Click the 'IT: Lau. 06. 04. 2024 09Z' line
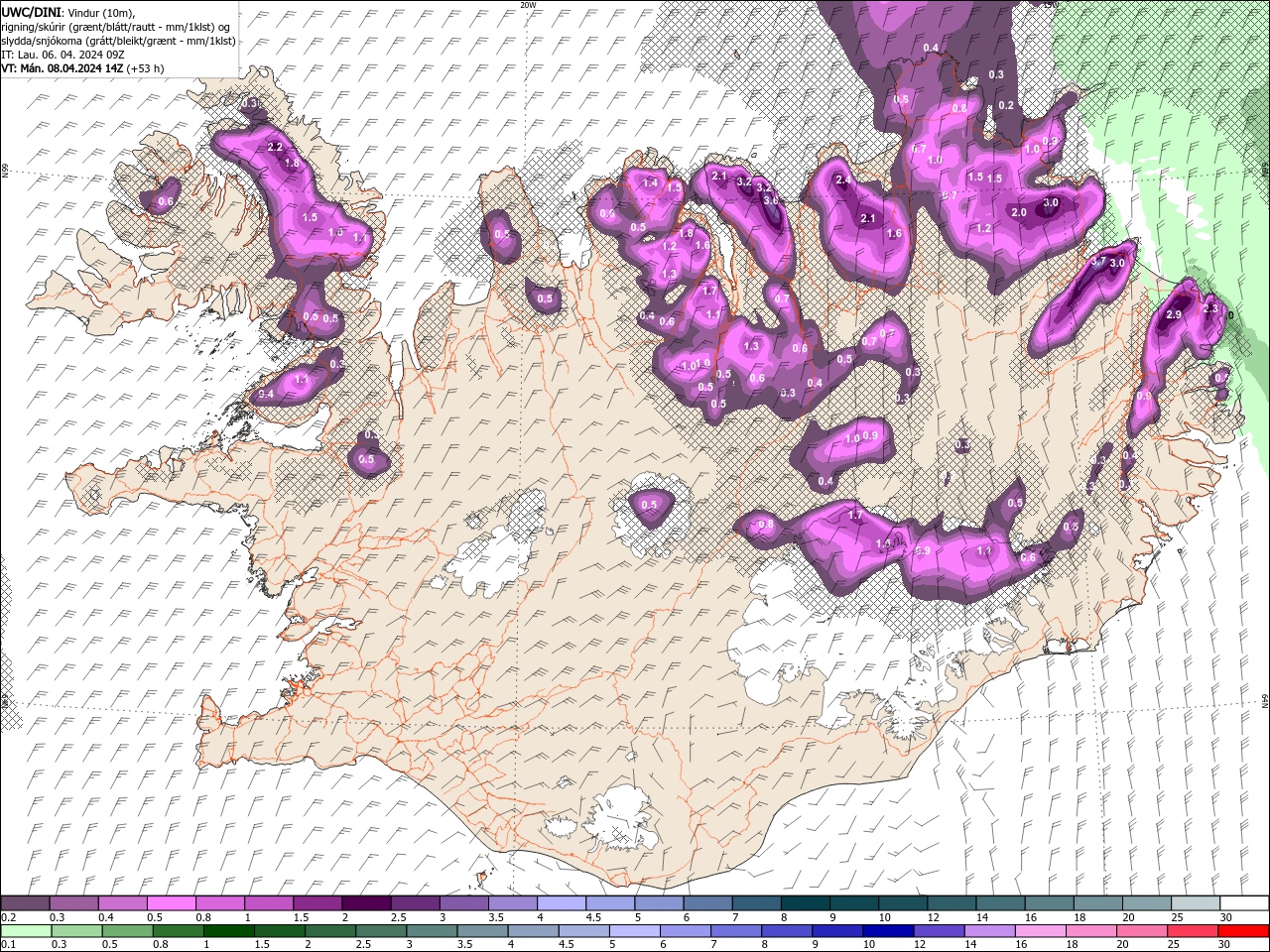The width and height of the screenshot is (1270, 952). pyautogui.click(x=63, y=55)
